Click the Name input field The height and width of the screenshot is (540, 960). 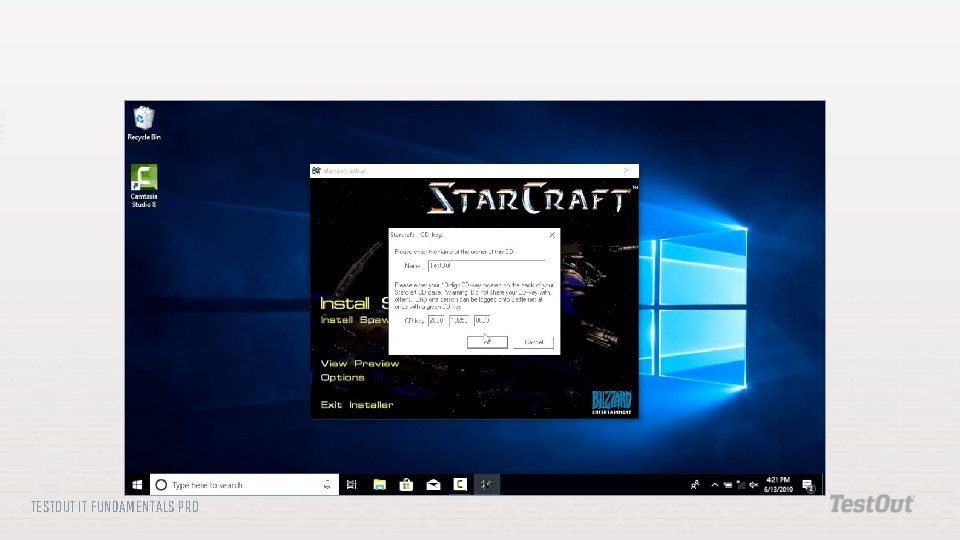pyautogui.click(x=486, y=266)
